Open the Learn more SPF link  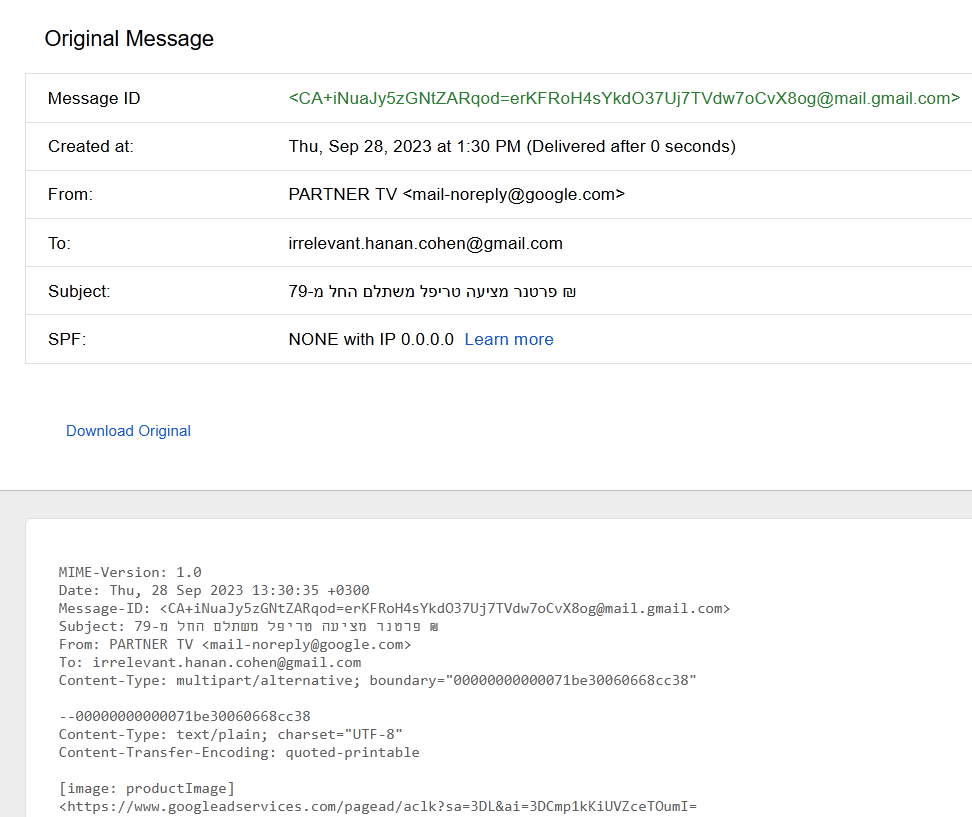[x=509, y=340]
